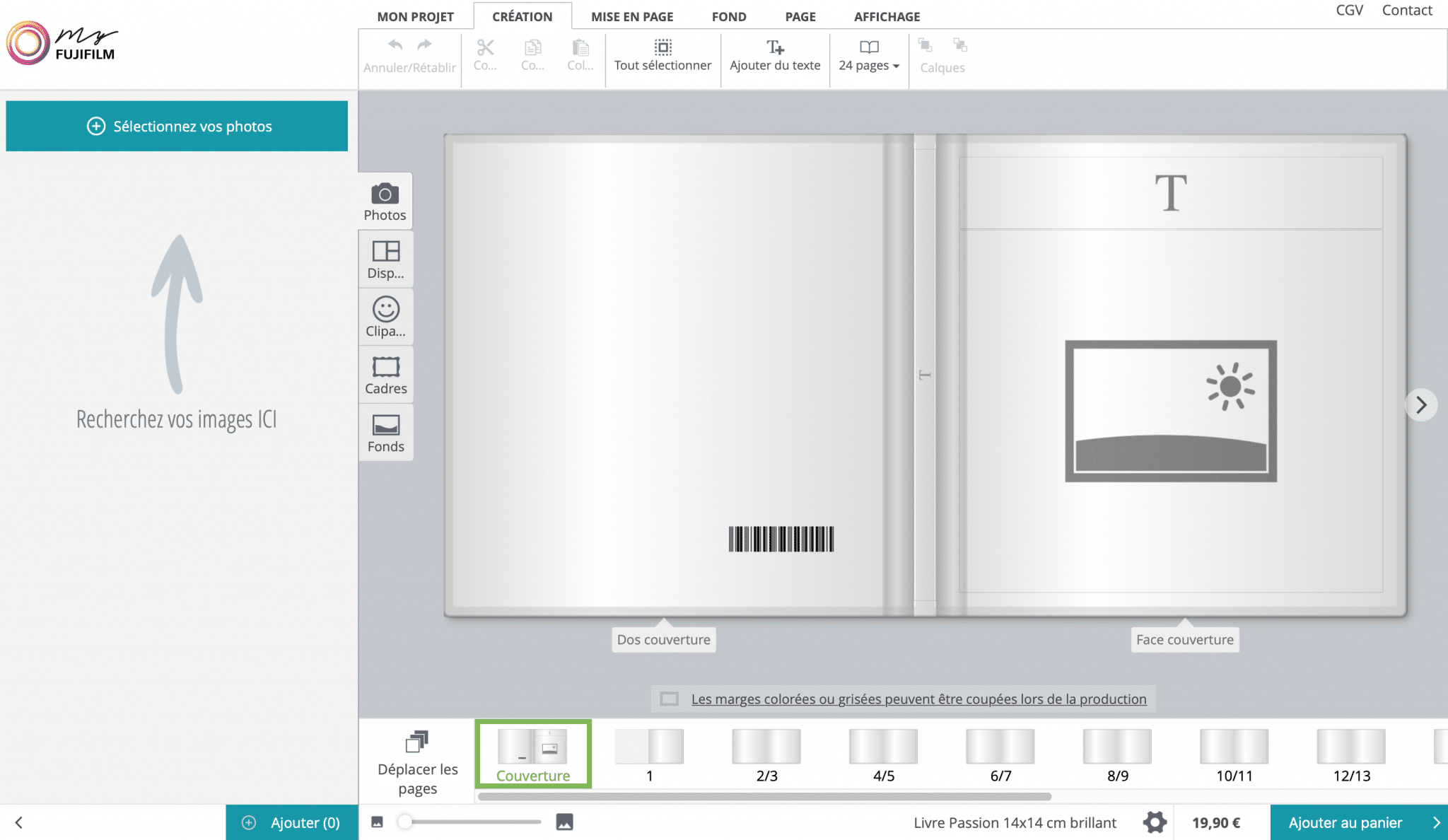
Task: Open the Contact link
Action: pyautogui.click(x=1406, y=10)
